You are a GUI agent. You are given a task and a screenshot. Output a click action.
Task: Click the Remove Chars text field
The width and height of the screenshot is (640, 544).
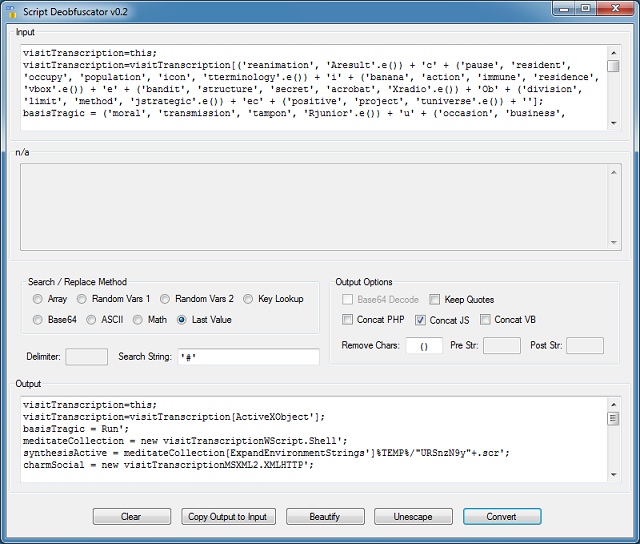point(424,346)
